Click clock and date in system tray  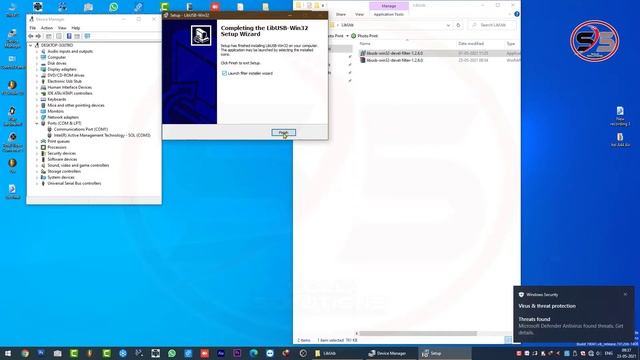[x=626, y=353]
